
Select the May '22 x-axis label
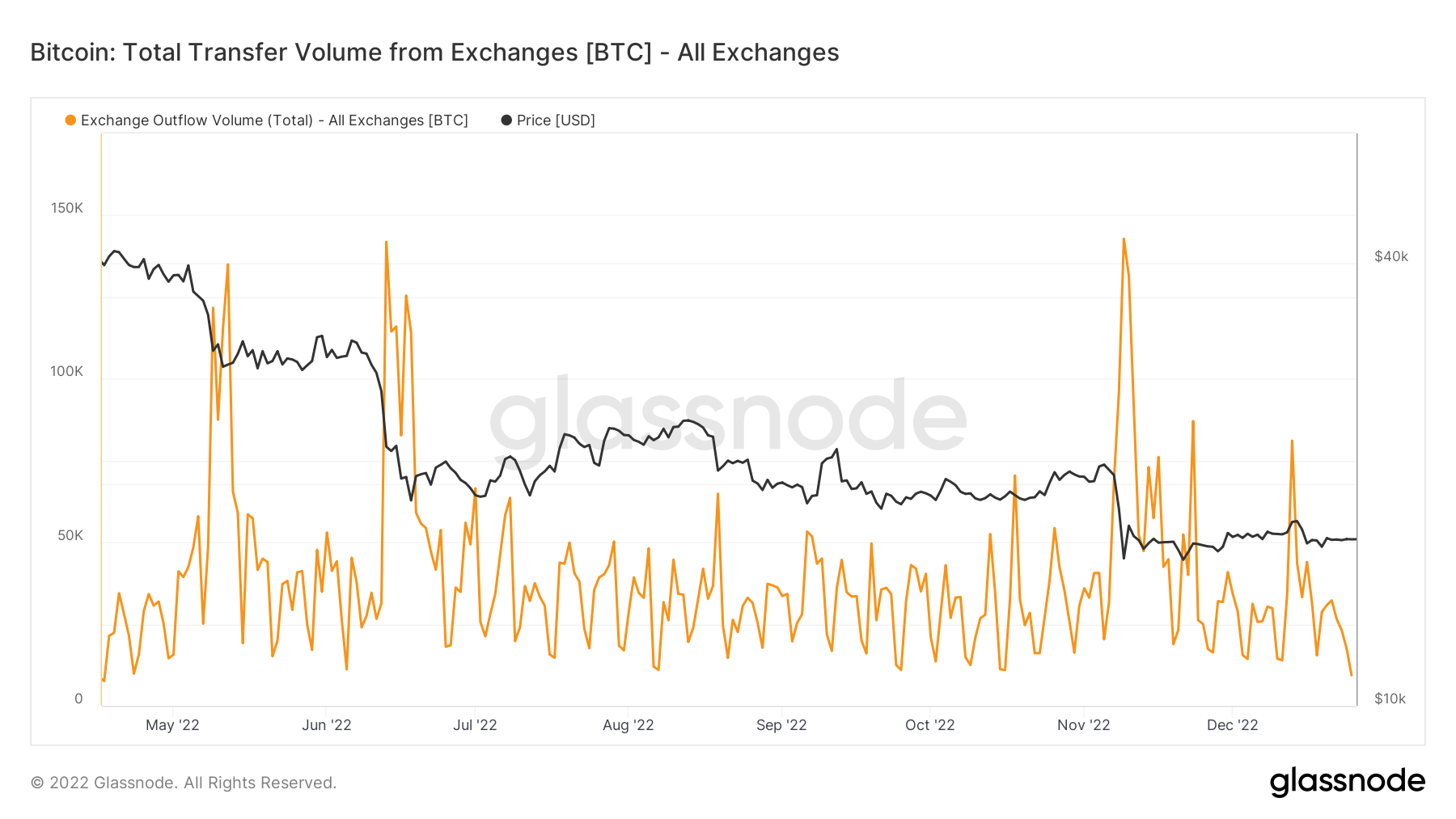coord(172,725)
